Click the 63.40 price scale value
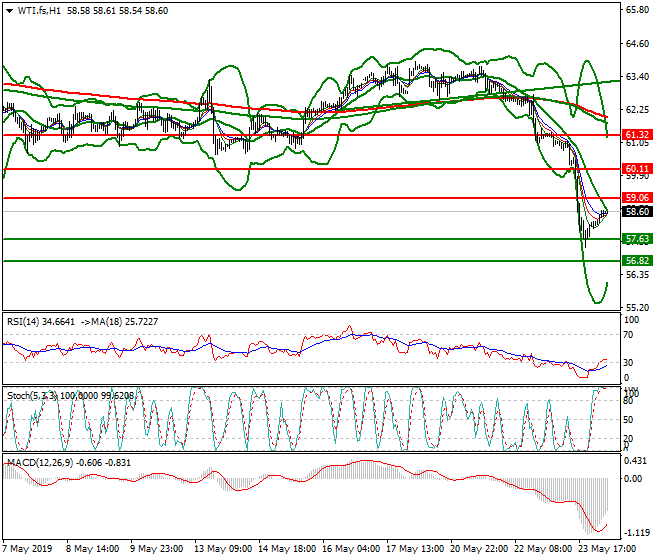The image size is (660, 560). pyautogui.click(x=637, y=77)
